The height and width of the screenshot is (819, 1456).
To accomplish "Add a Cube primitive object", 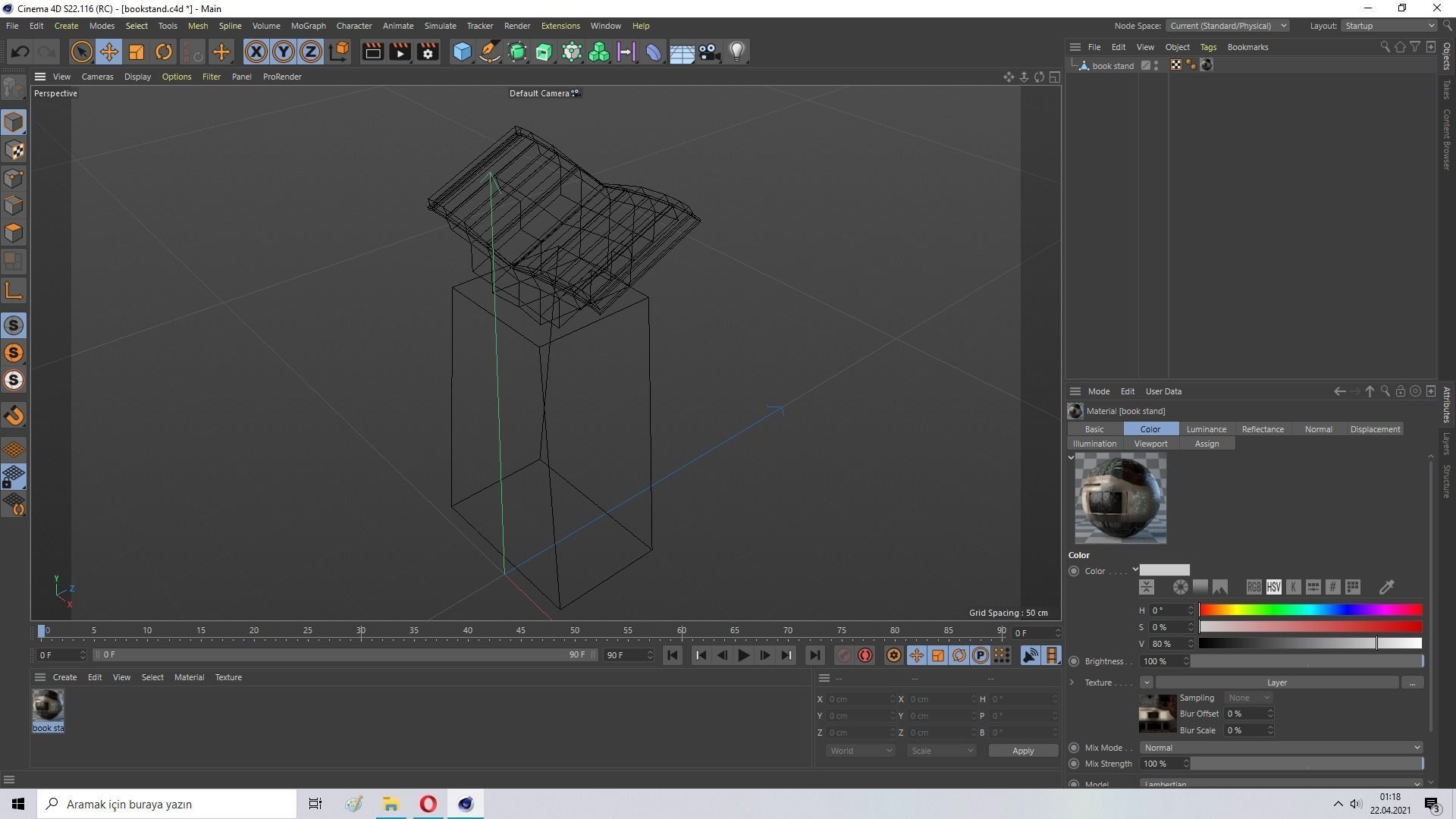I will [462, 52].
